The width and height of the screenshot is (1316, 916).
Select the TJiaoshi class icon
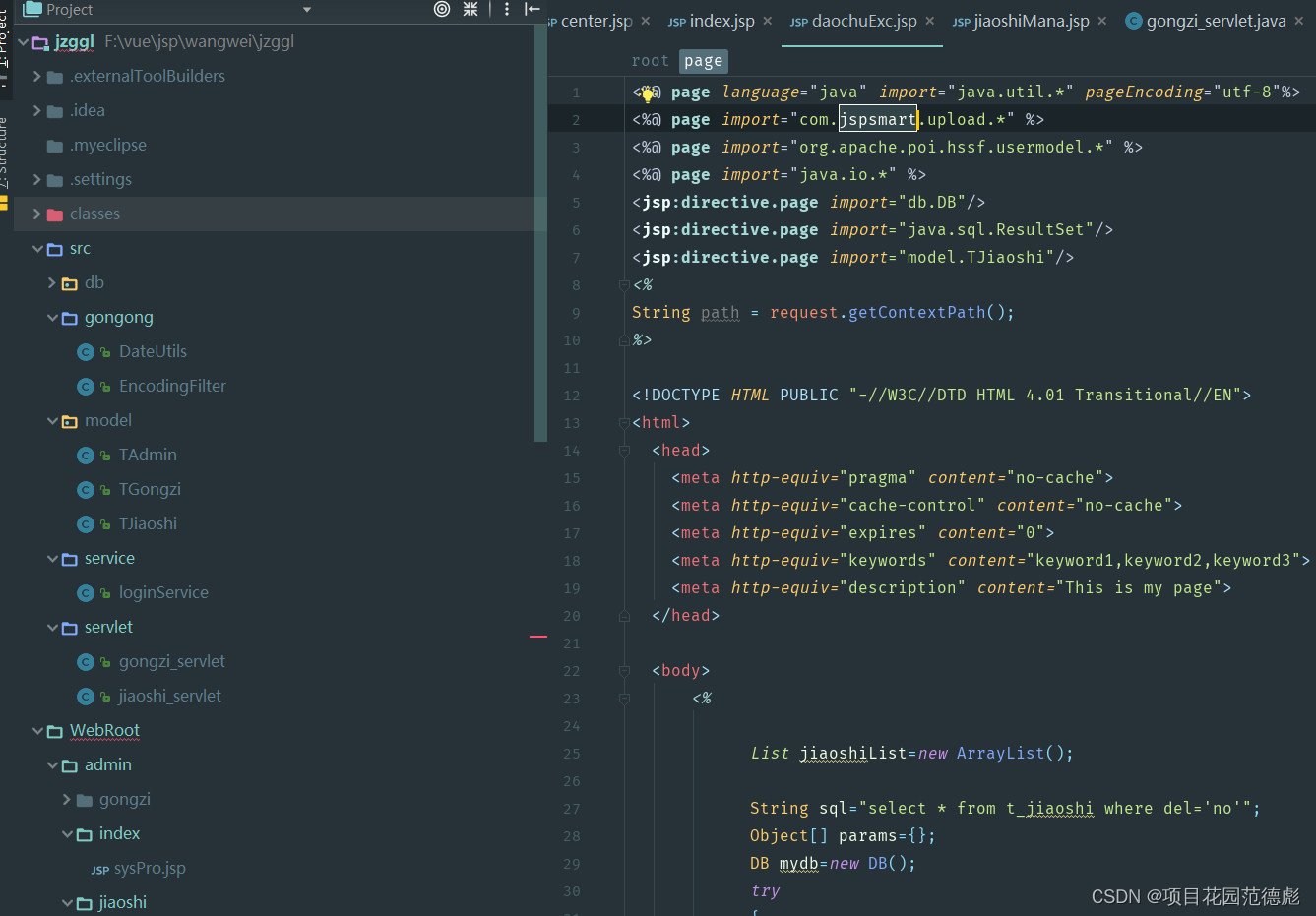point(86,524)
